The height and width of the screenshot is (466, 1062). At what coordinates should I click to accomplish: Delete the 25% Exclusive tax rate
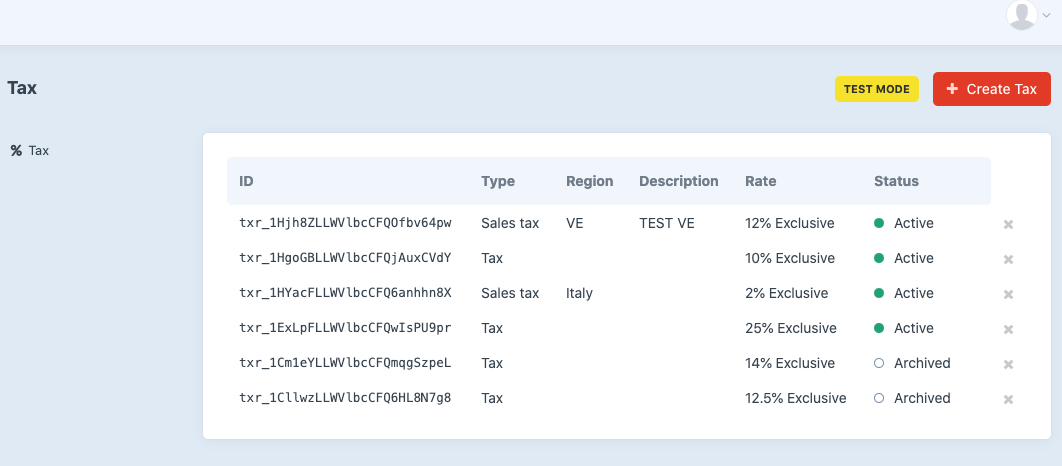click(x=1008, y=330)
